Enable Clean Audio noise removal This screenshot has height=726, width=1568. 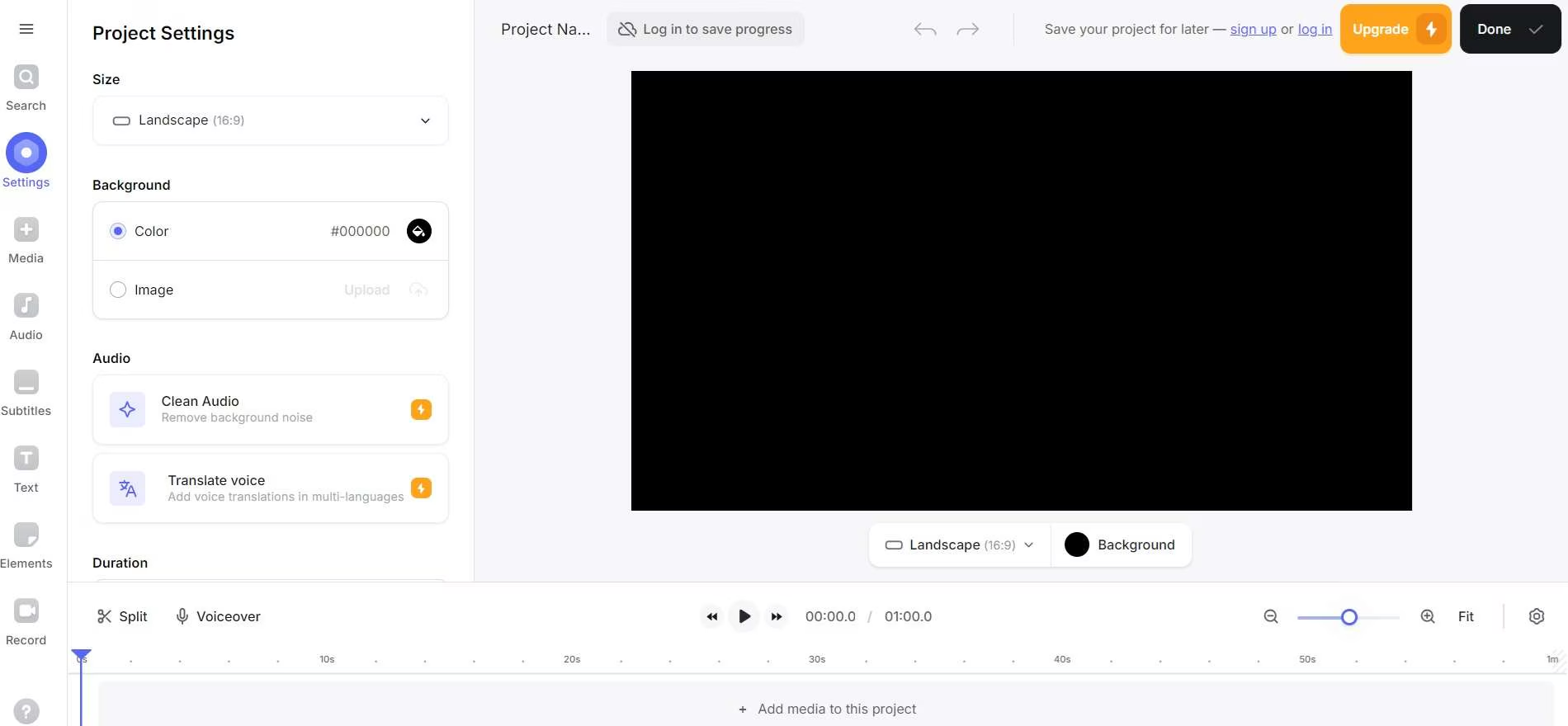(271, 409)
